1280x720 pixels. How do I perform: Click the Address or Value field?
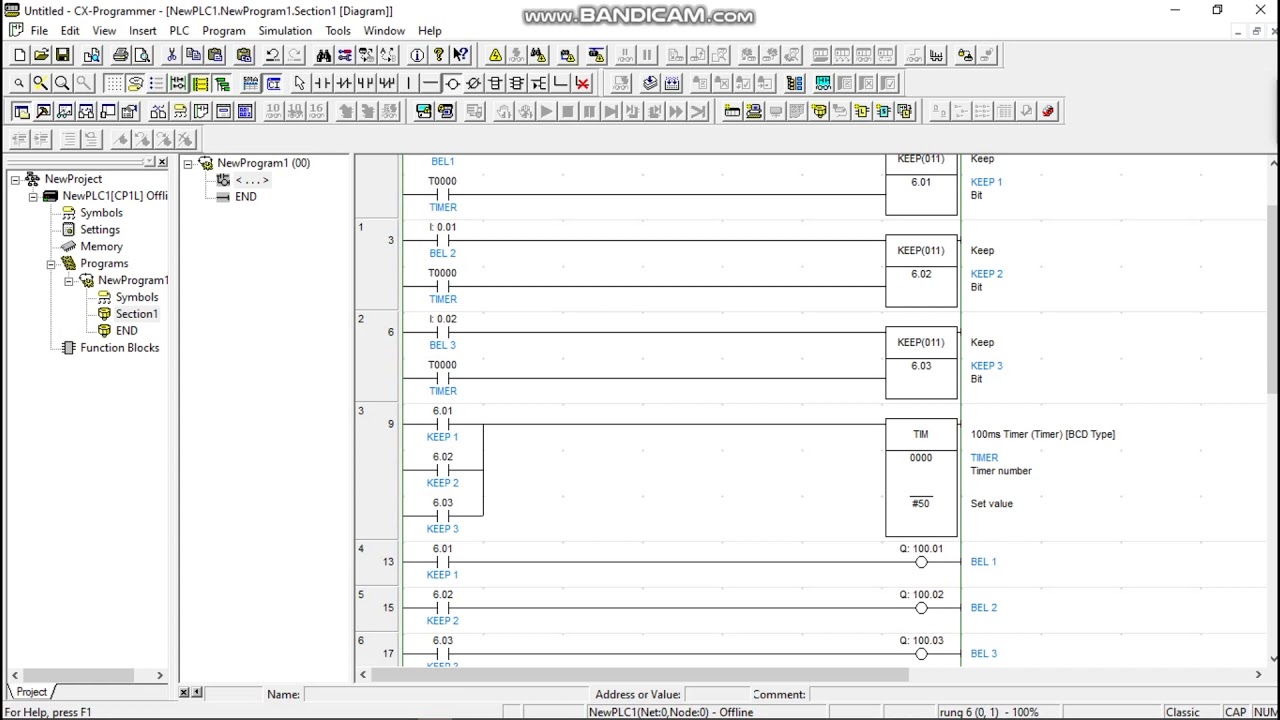[716, 694]
